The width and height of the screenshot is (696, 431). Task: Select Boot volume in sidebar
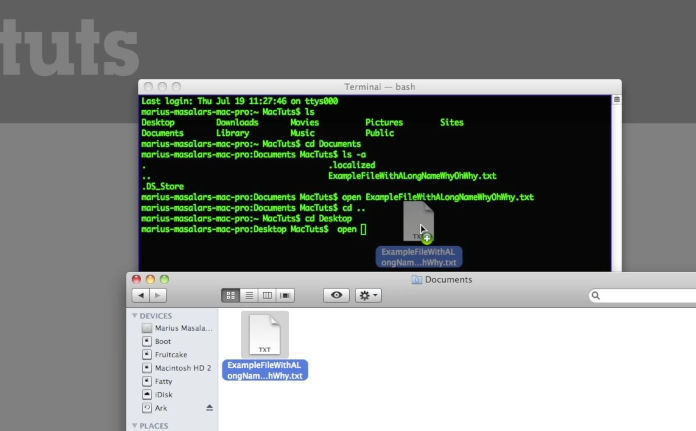(162, 341)
